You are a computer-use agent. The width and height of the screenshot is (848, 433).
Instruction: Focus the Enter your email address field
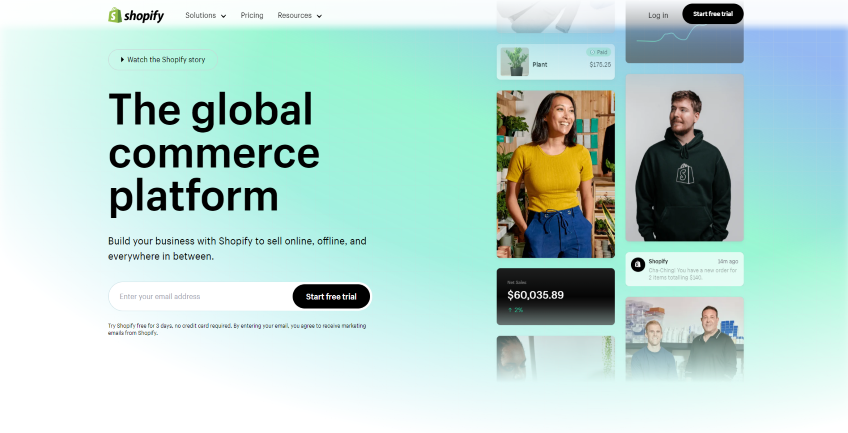click(x=200, y=296)
